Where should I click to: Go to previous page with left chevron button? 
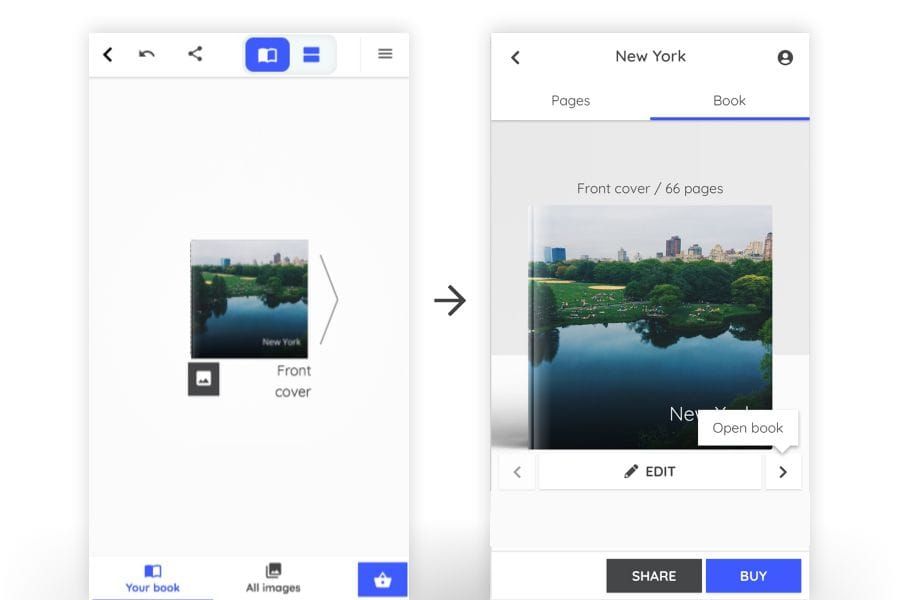coord(517,472)
